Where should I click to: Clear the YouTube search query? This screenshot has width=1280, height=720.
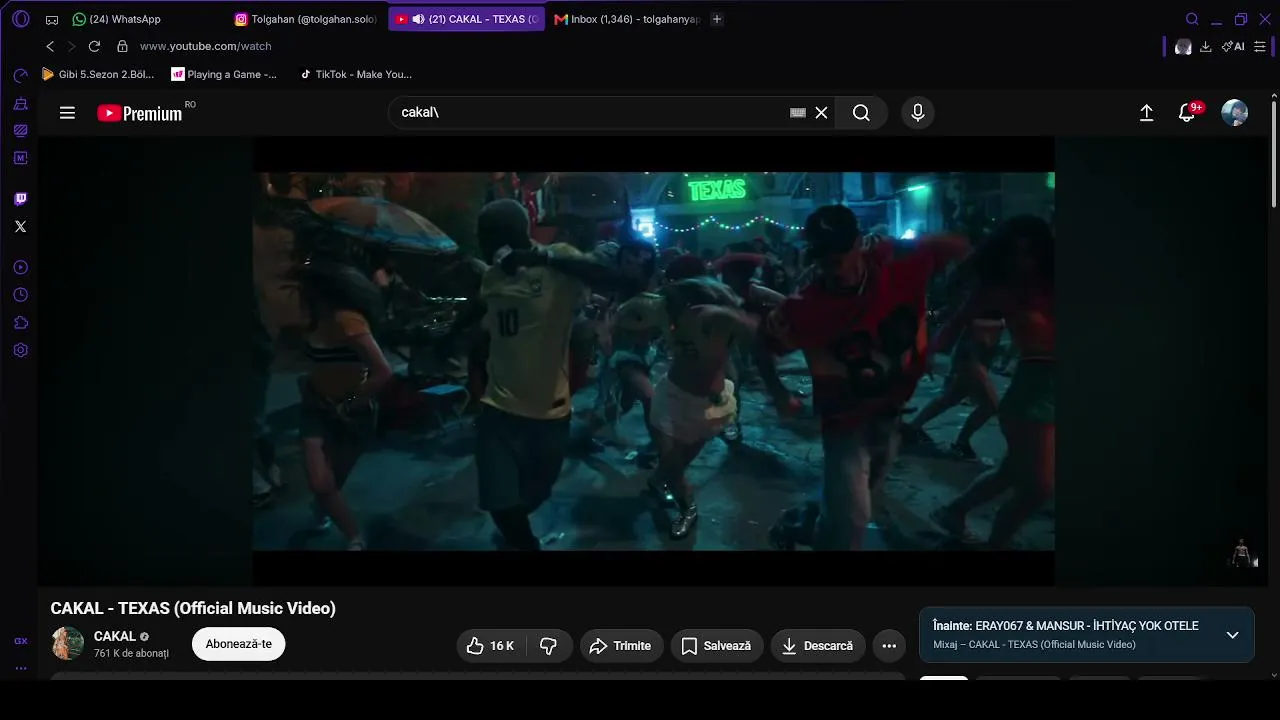tap(821, 113)
